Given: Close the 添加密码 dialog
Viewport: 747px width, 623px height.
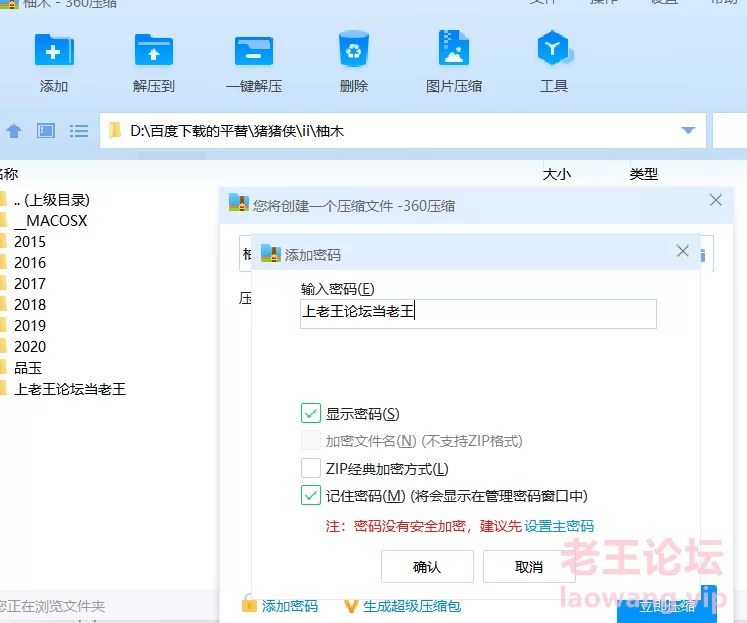Looking at the screenshot, I should (683, 251).
